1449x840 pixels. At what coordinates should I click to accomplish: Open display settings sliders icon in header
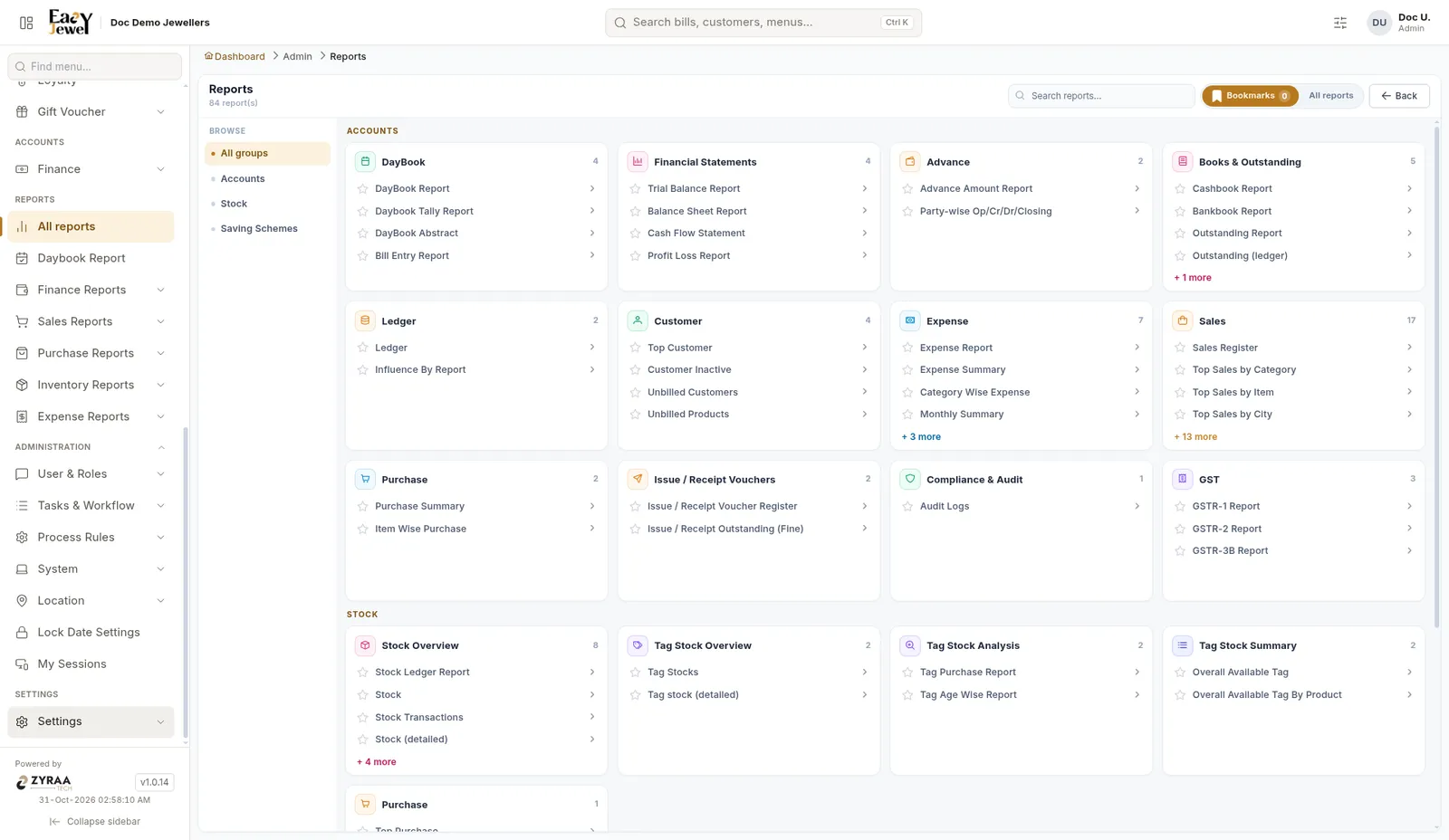coord(1340,23)
